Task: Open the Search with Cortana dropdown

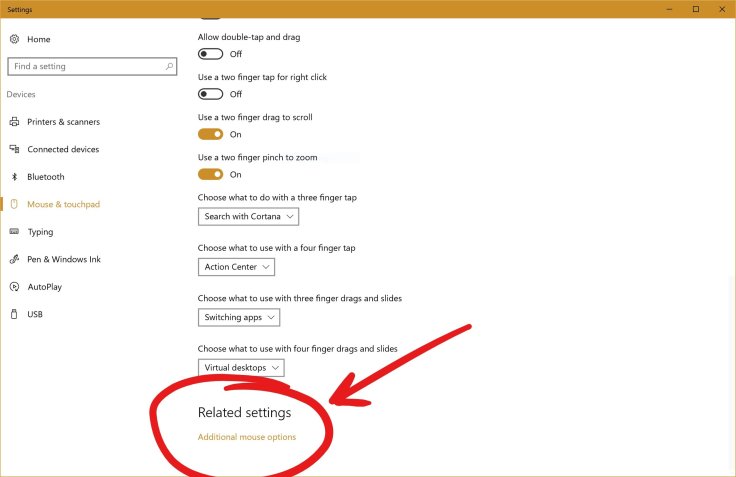Action: pyautogui.click(x=248, y=217)
